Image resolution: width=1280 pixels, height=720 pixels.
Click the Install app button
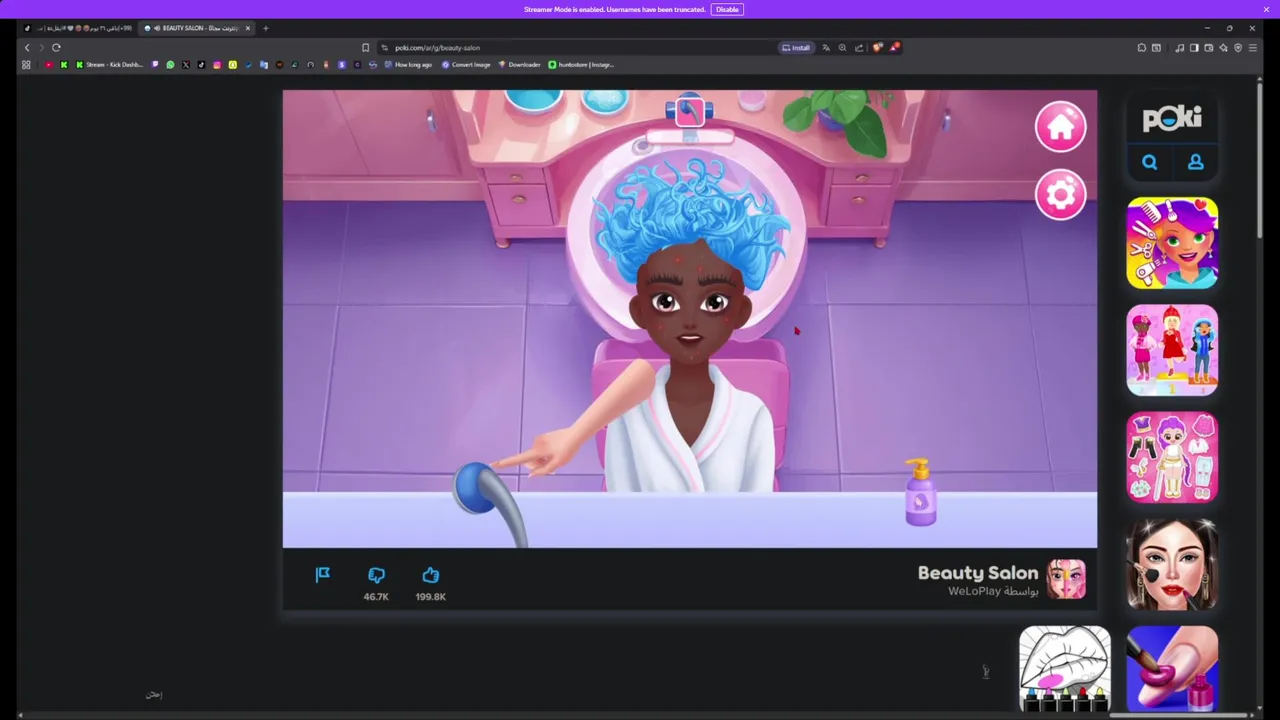click(x=796, y=47)
